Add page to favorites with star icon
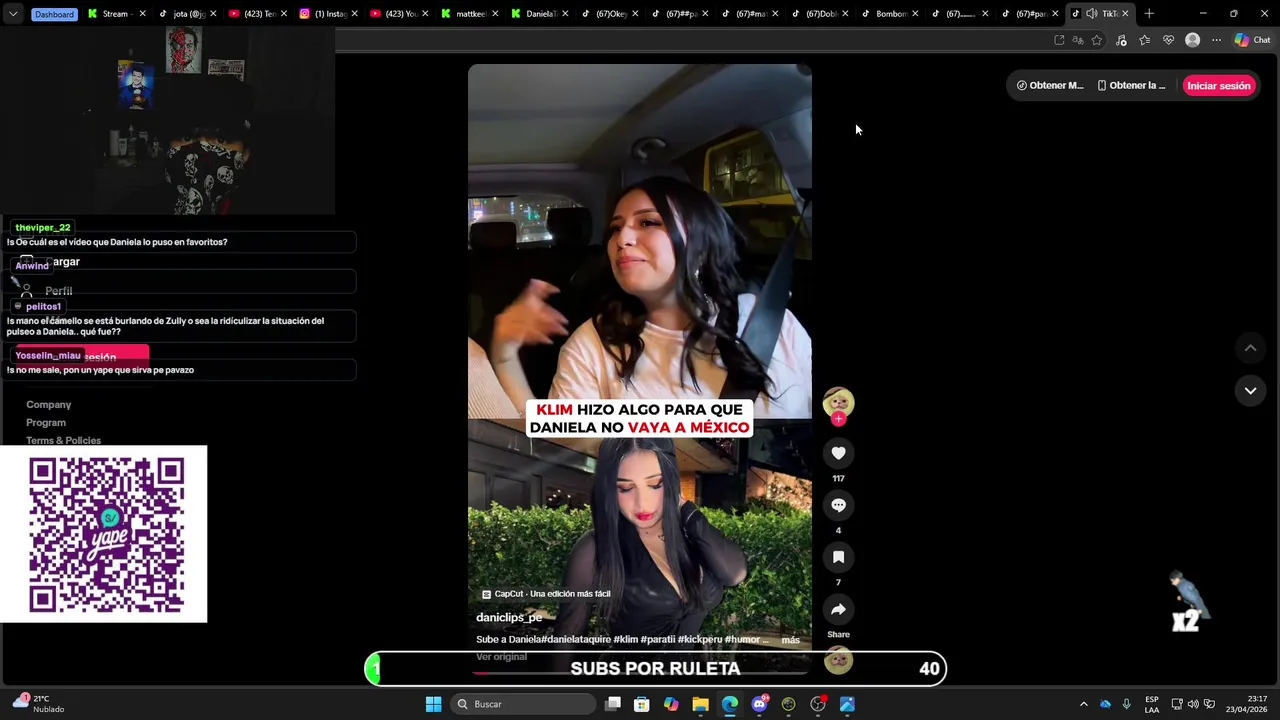1280x720 pixels. point(1097,40)
